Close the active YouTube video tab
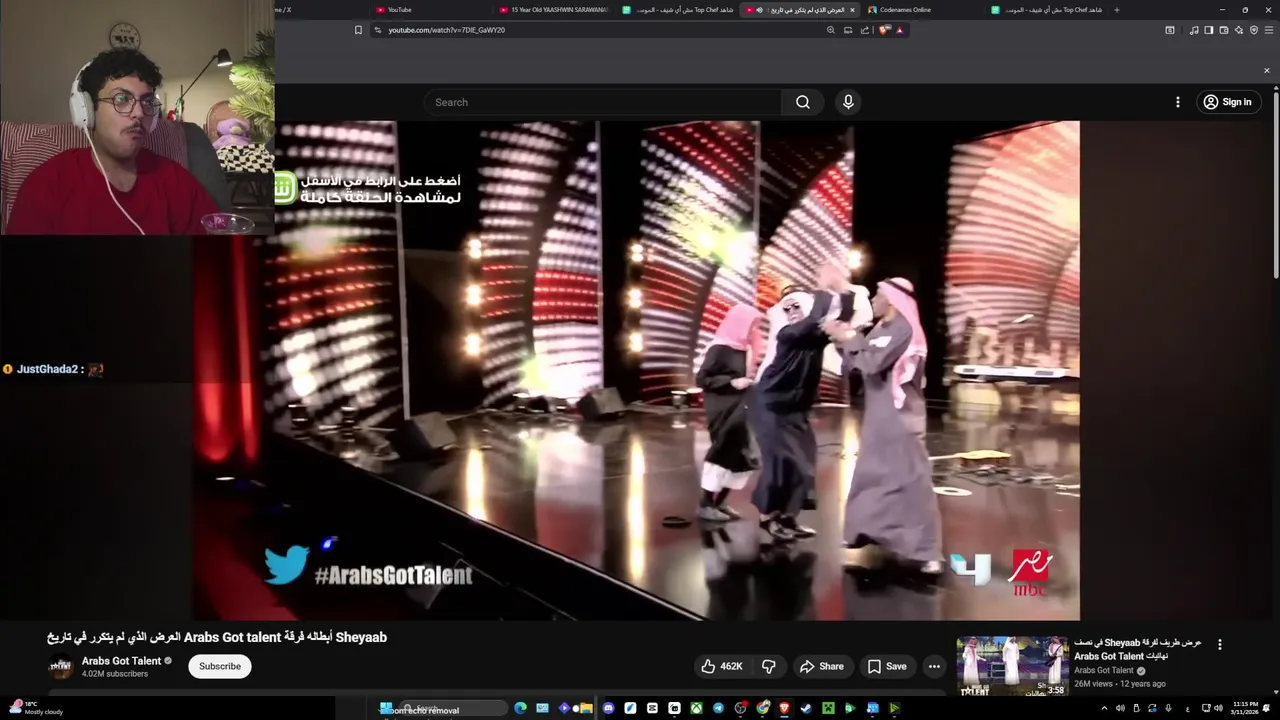The width and height of the screenshot is (1280, 720). (x=852, y=10)
